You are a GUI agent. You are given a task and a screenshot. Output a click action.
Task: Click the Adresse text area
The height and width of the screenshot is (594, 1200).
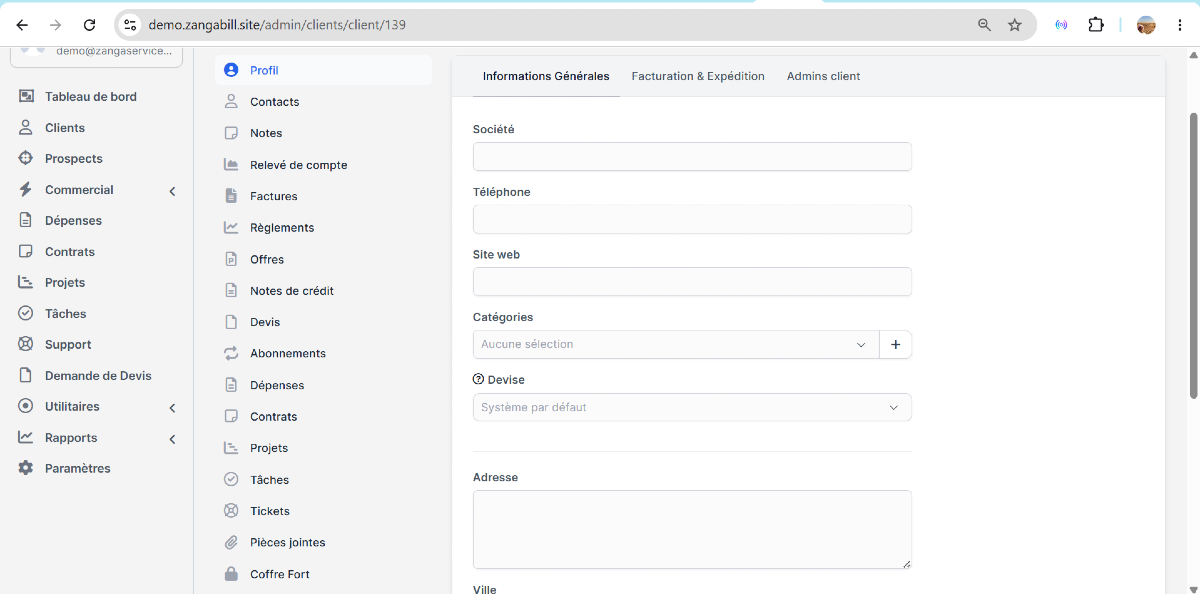(692, 530)
